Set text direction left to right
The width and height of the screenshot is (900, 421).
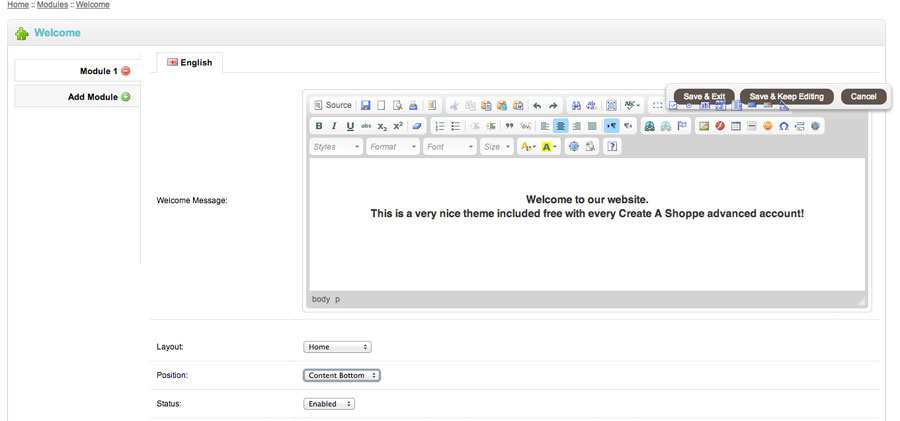(612, 126)
